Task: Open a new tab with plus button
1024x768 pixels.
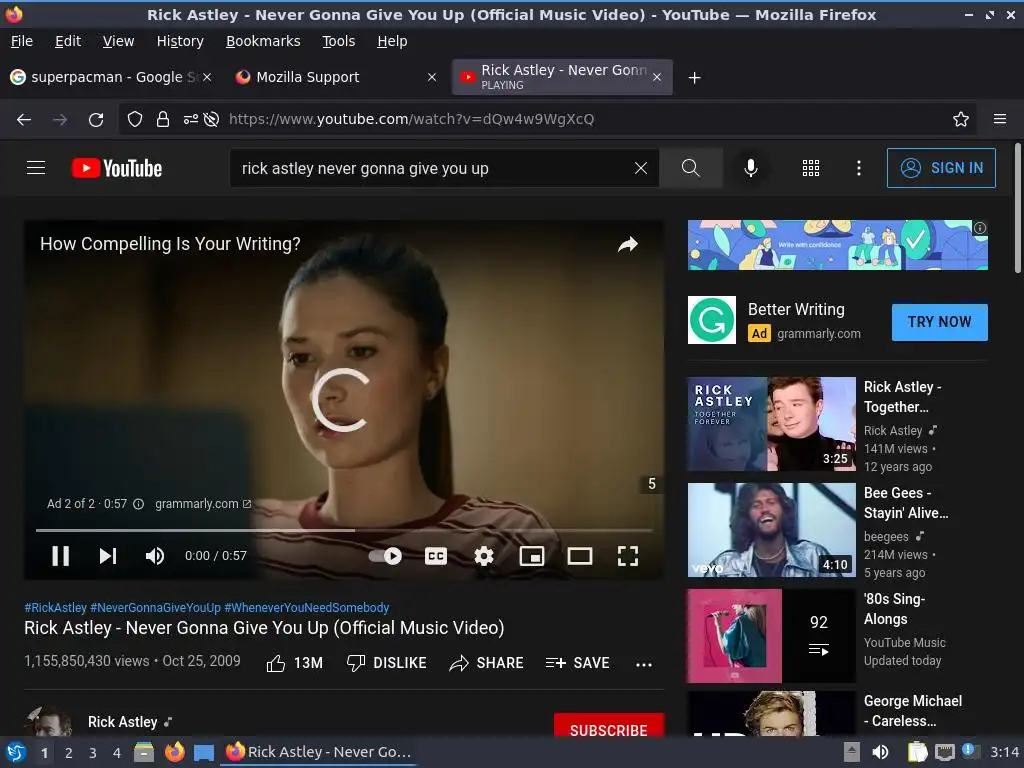Action: 694,78
